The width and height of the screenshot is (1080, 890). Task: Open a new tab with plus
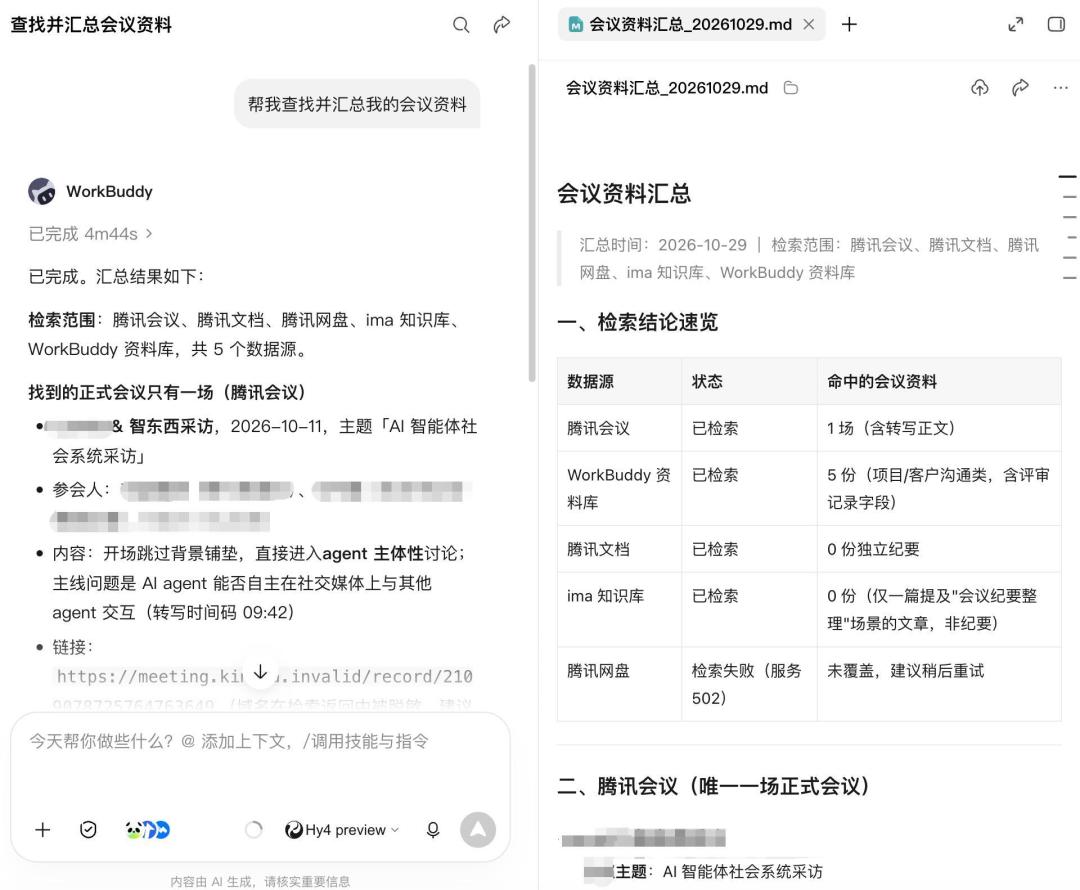[x=849, y=24]
